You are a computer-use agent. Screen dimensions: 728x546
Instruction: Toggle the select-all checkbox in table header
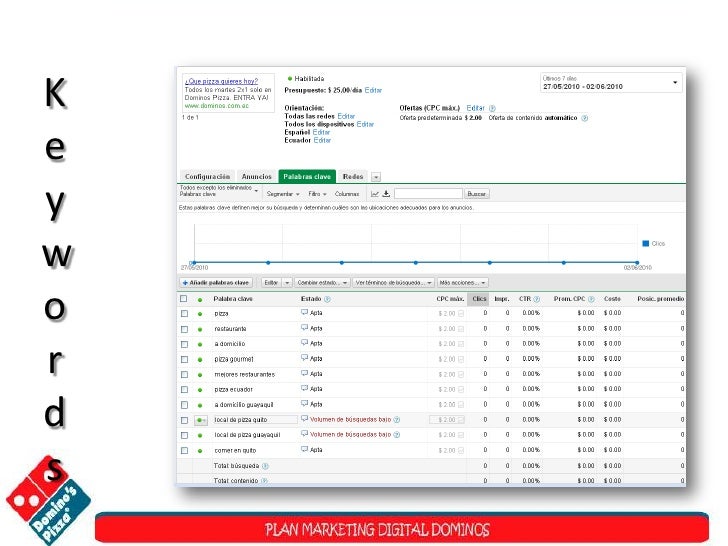(184, 299)
